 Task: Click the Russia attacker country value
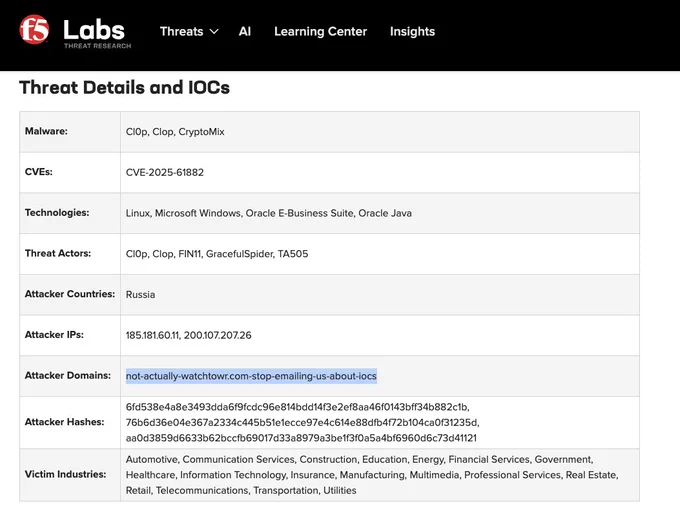141,294
